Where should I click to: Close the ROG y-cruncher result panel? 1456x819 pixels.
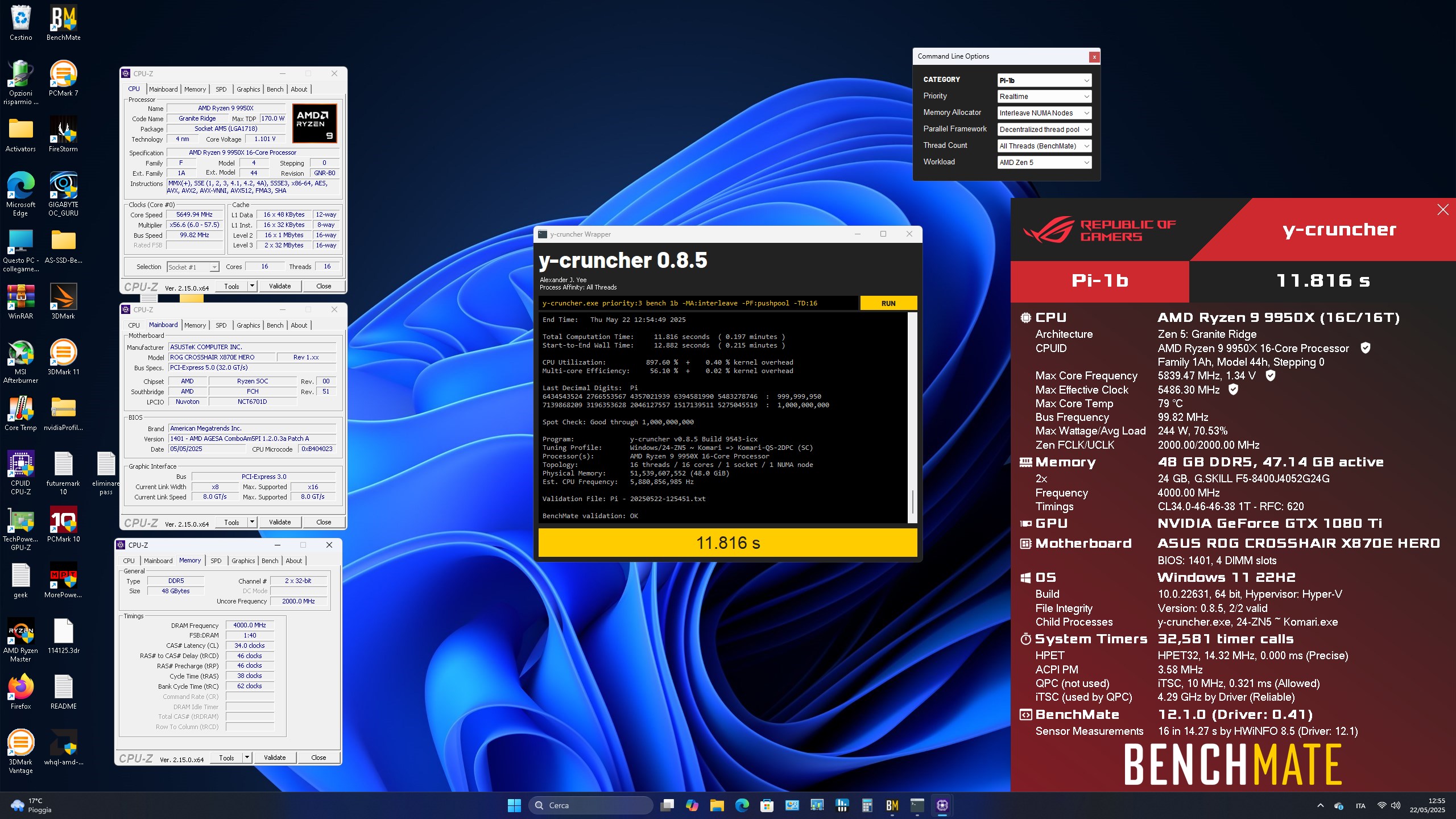pyautogui.click(x=1443, y=210)
